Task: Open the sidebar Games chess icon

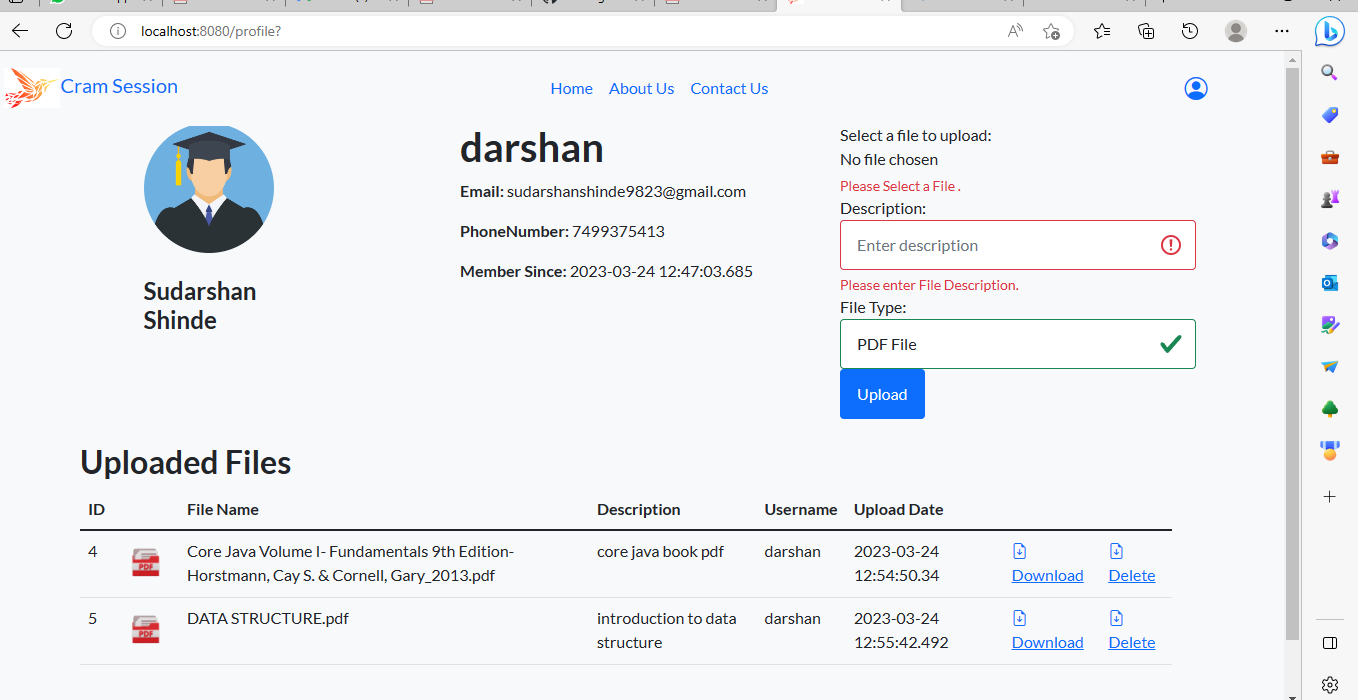Action: 1329,199
